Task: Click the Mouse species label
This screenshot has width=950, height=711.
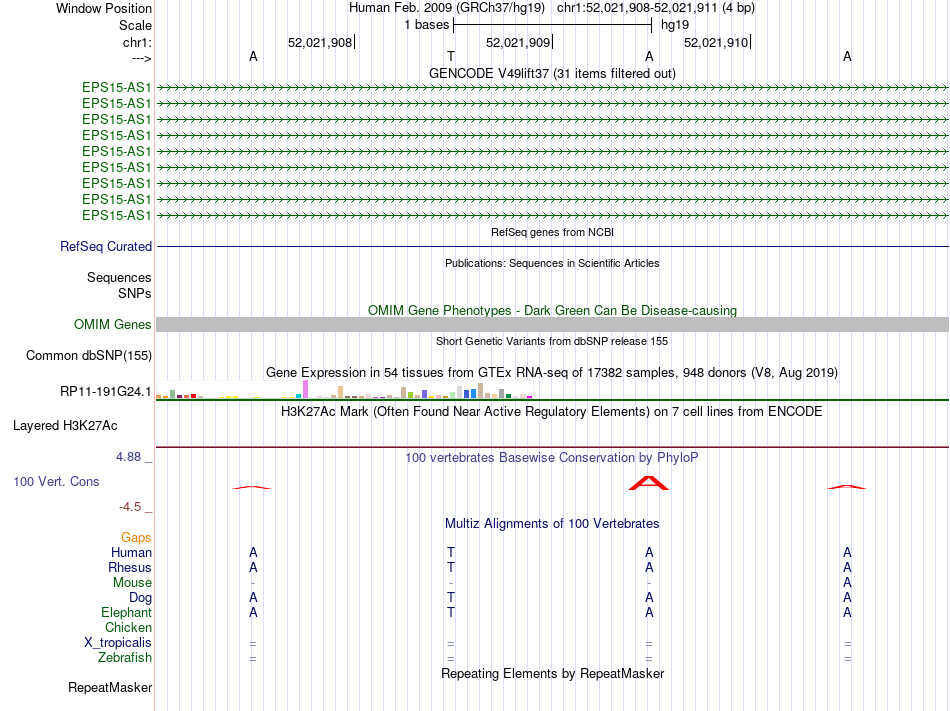Action: [132, 583]
